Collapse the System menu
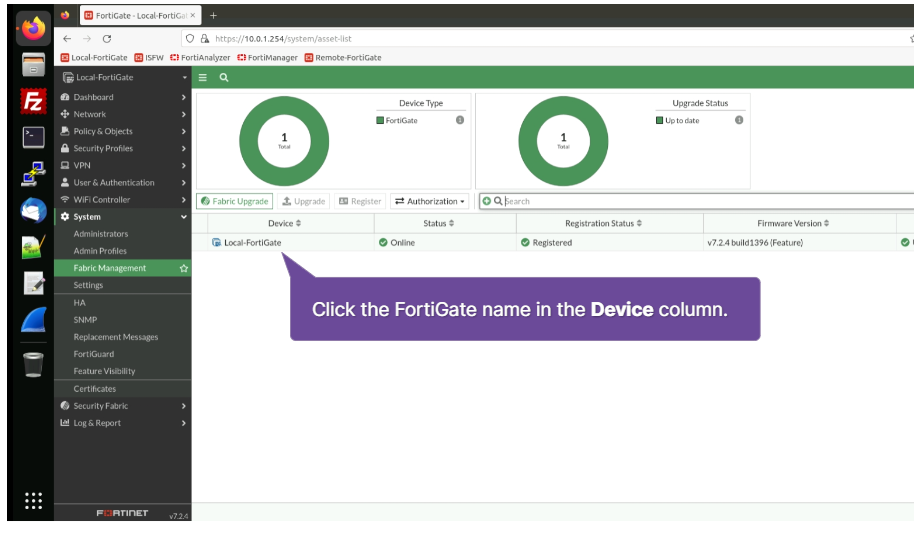 point(123,217)
